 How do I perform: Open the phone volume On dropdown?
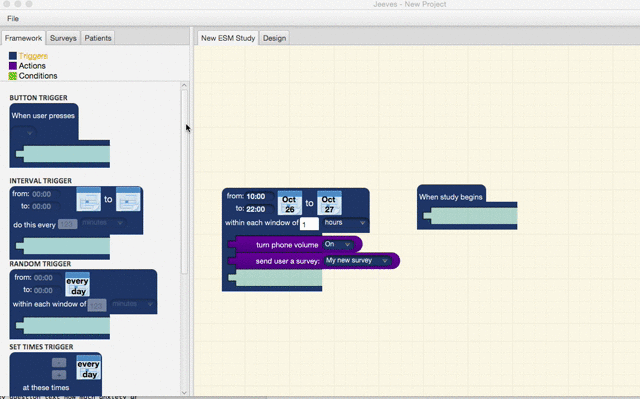[x=338, y=244]
